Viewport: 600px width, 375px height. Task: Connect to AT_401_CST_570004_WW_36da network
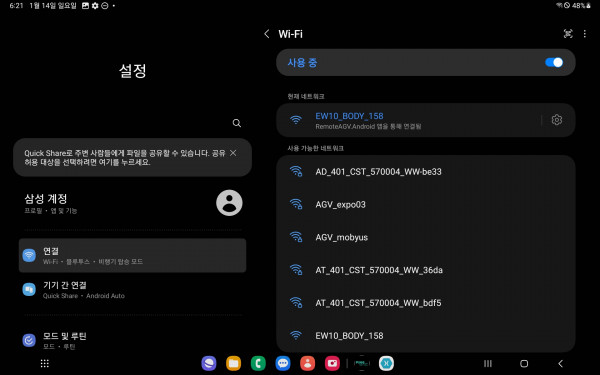[x=426, y=270]
